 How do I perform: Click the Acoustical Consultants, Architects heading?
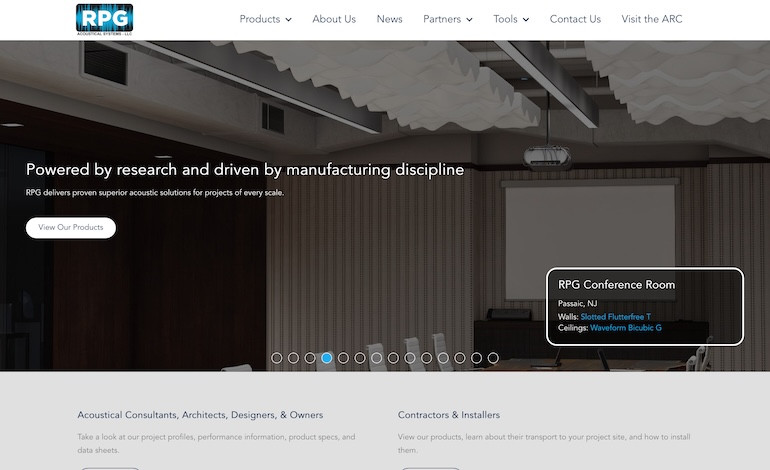[200, 415]
